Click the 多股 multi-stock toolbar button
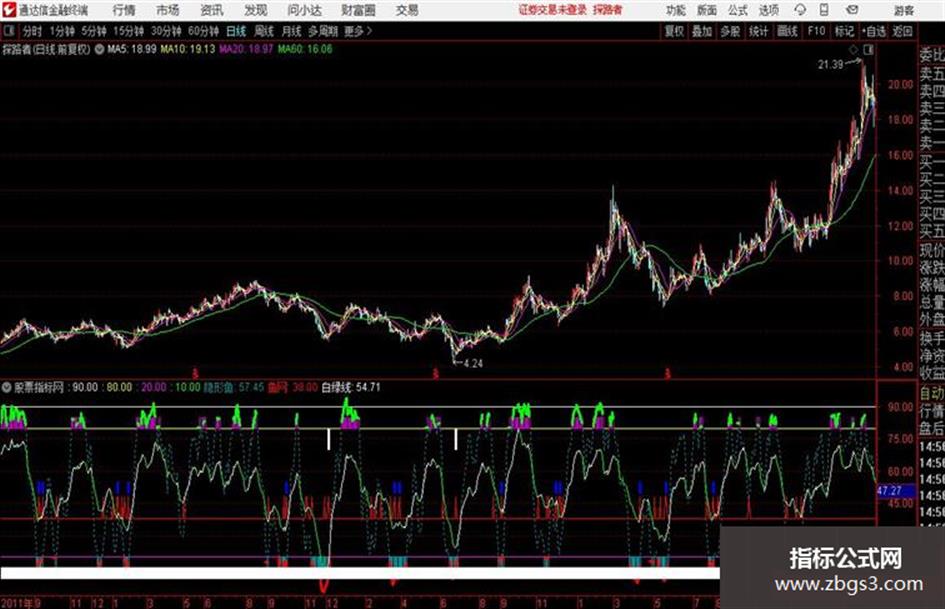Image resolution: width=945 pixels, height=609 pixels. click(x=730, y=31)
